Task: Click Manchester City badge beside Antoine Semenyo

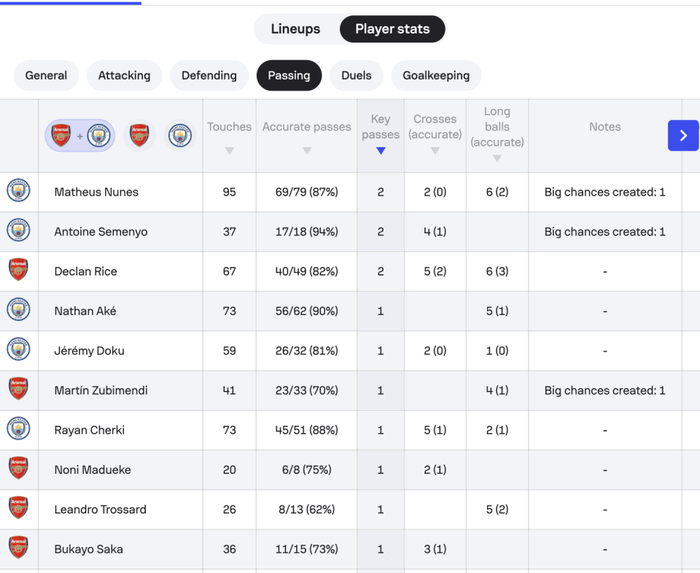Action: point(18,231)
